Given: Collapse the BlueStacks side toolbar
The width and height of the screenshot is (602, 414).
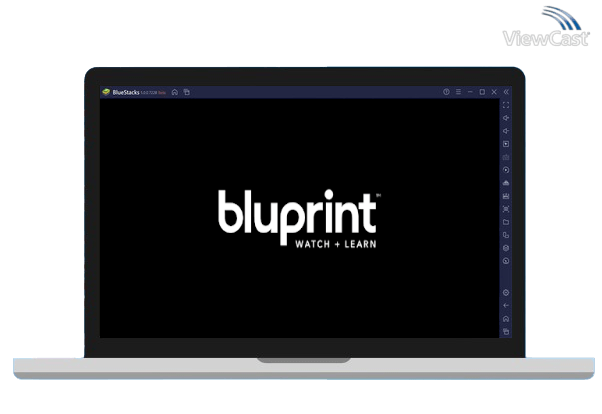Looking at the screenshot, I should pos(506,92).
